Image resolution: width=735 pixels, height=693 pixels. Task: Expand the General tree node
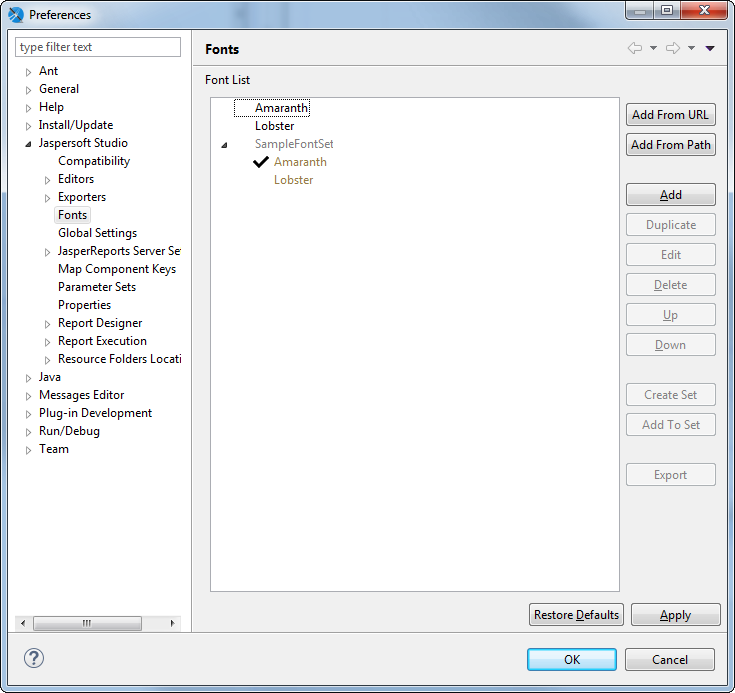click(x=28, y=90)
